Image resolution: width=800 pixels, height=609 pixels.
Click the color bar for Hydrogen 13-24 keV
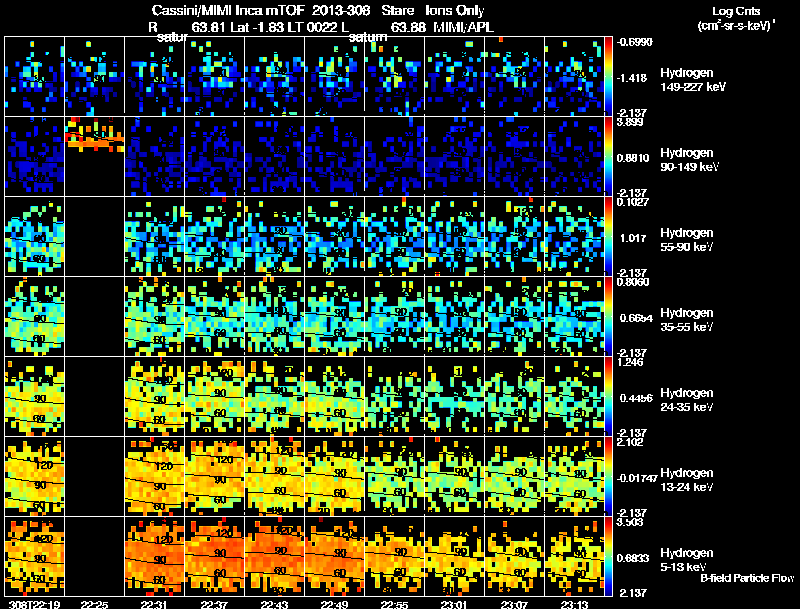tap(608, 476)
